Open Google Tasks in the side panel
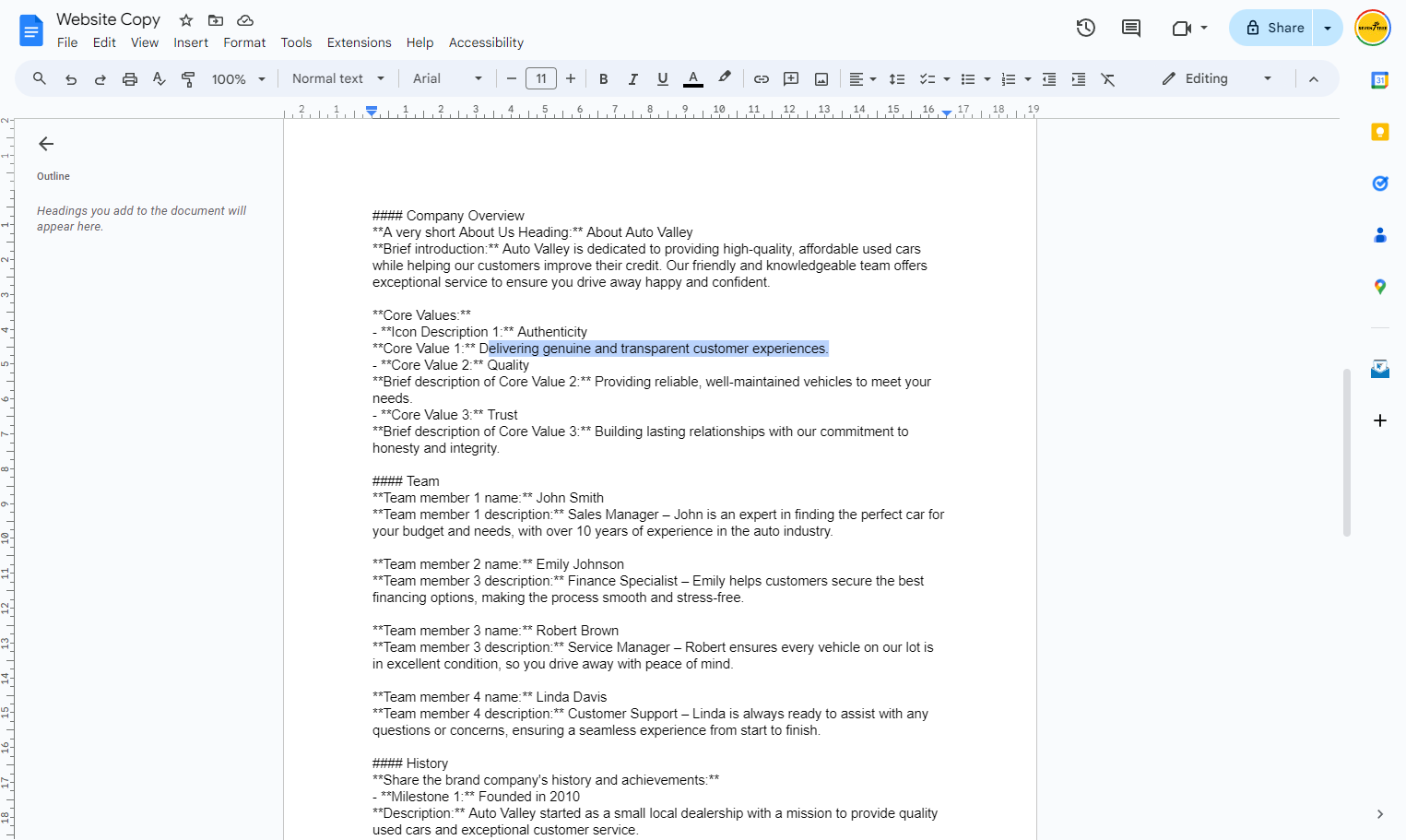1406x840 pixels. pos(1380,183)
